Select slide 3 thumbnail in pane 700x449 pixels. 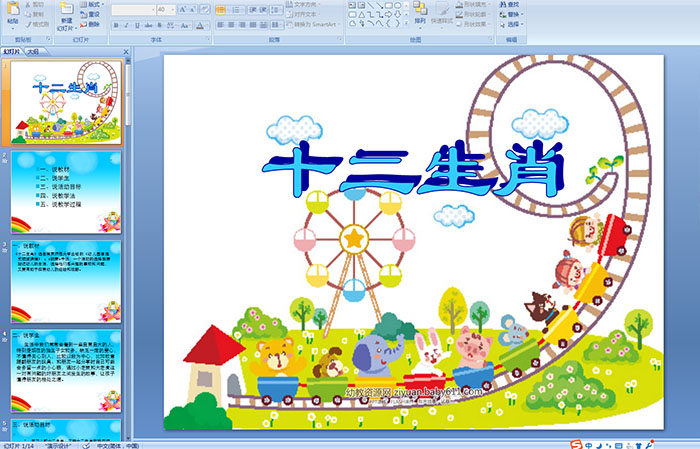[x=66, y=281]
